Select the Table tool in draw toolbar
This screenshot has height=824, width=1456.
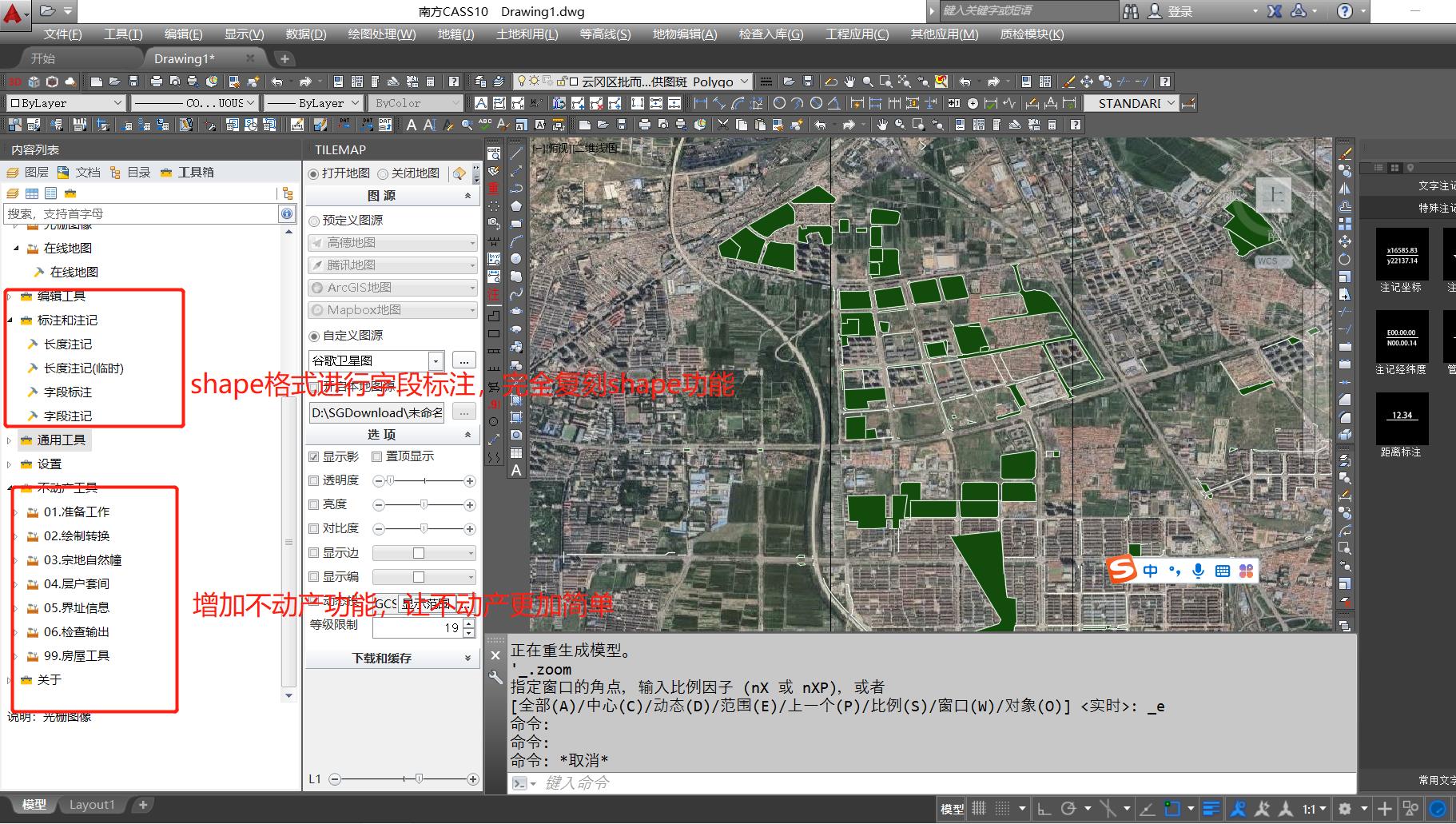point(516,452)
